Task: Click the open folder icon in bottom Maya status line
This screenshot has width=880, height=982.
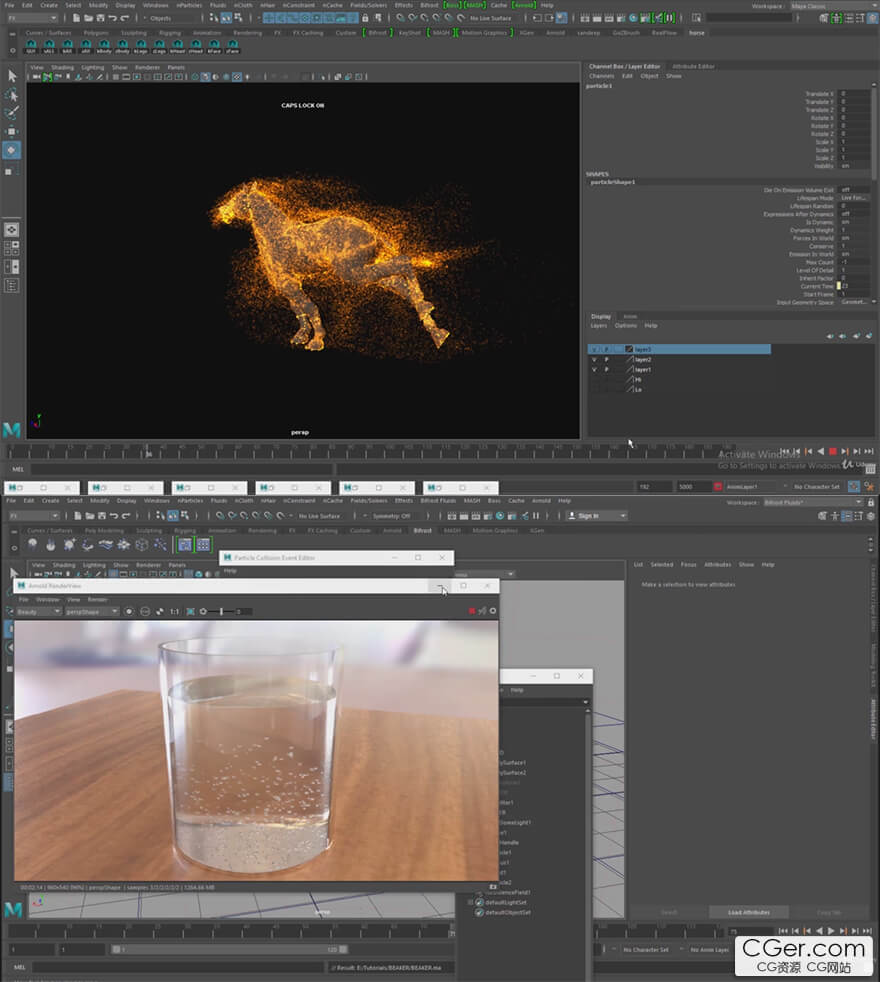Action: [x=90, y=515]
